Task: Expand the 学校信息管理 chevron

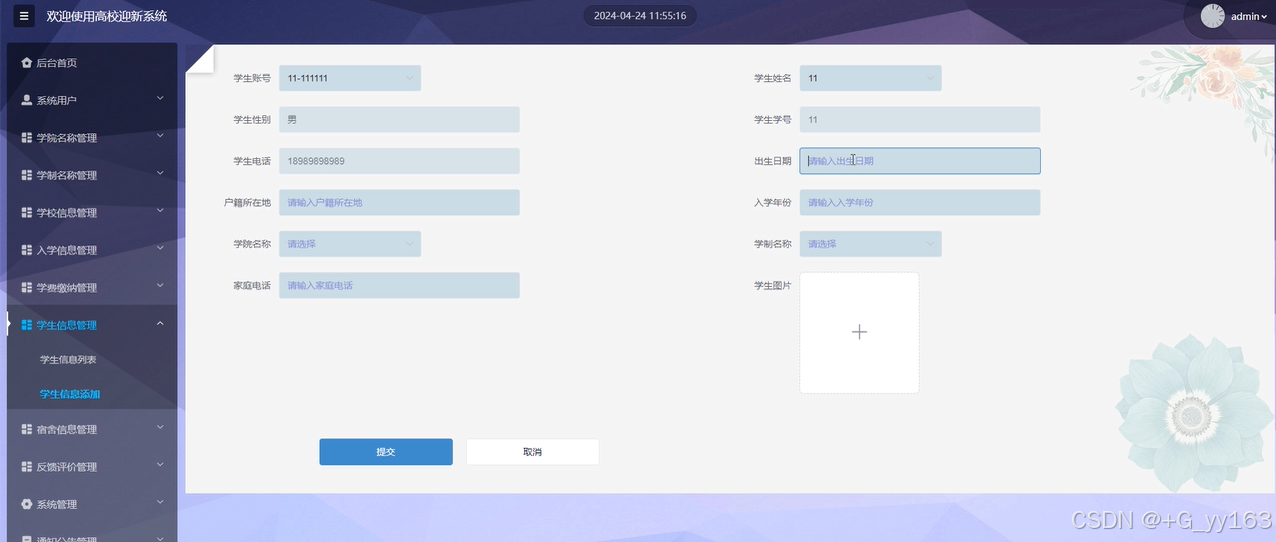Action: click(160, 211)
